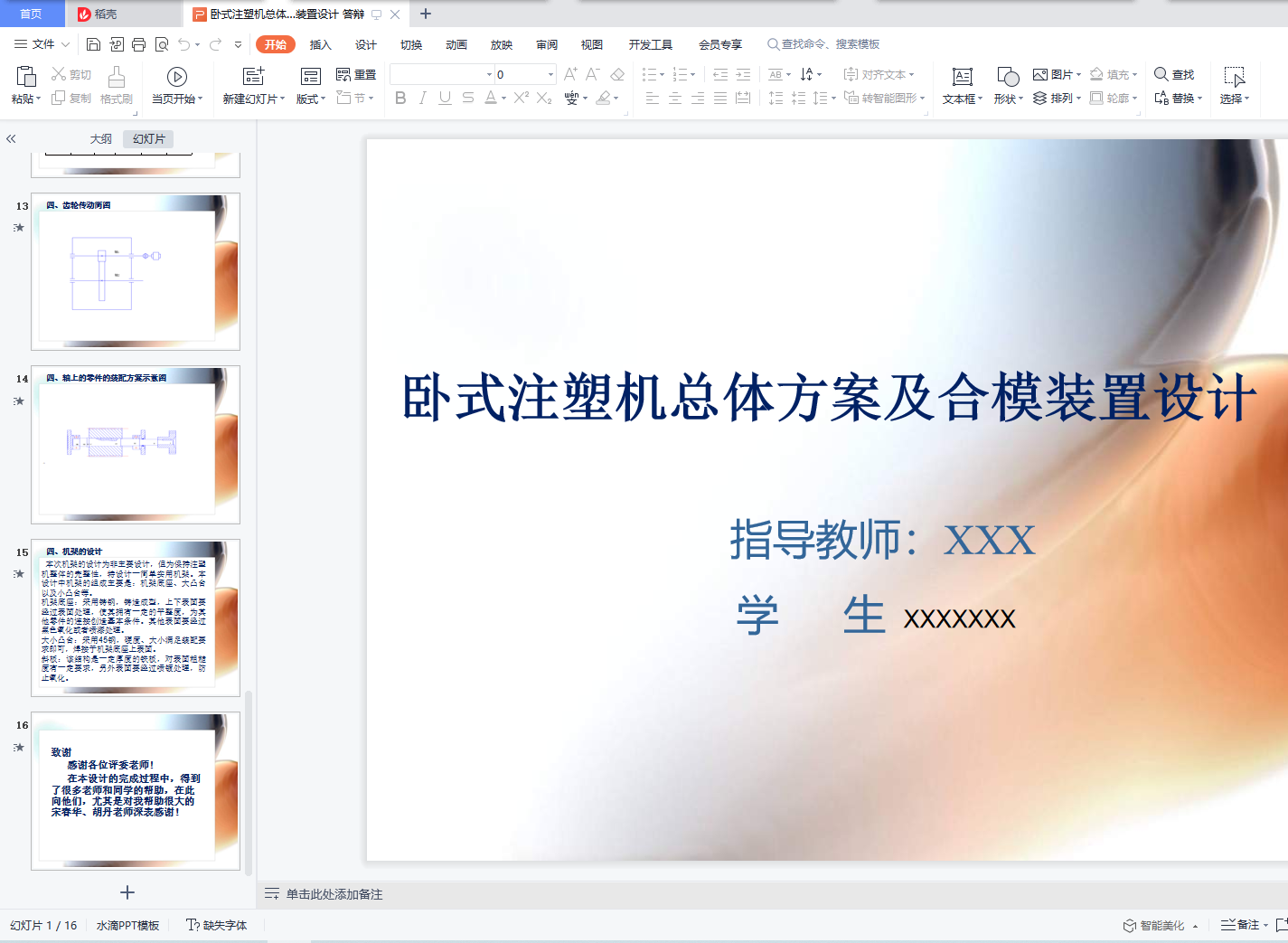Toggle Italic formatting

422,98
